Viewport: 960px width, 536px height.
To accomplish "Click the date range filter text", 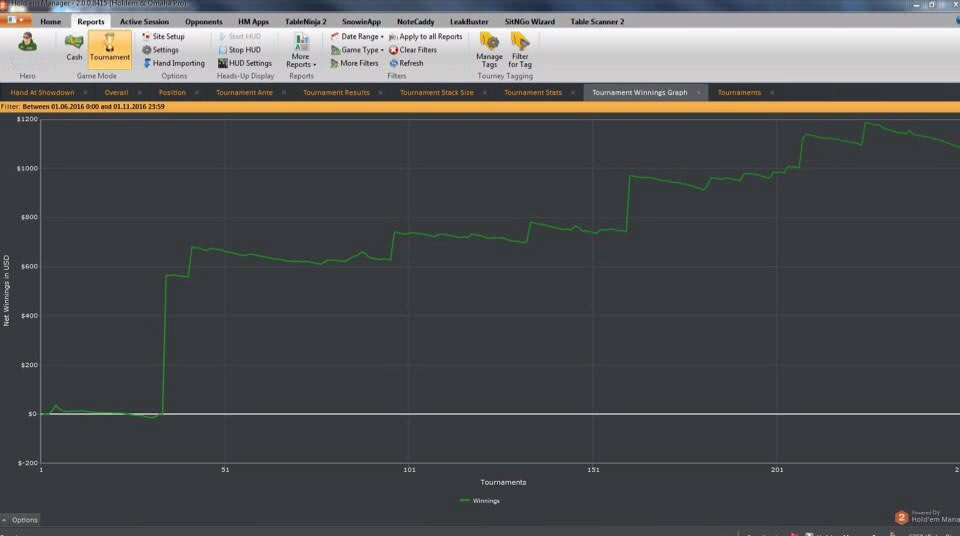I will (94, 107).
